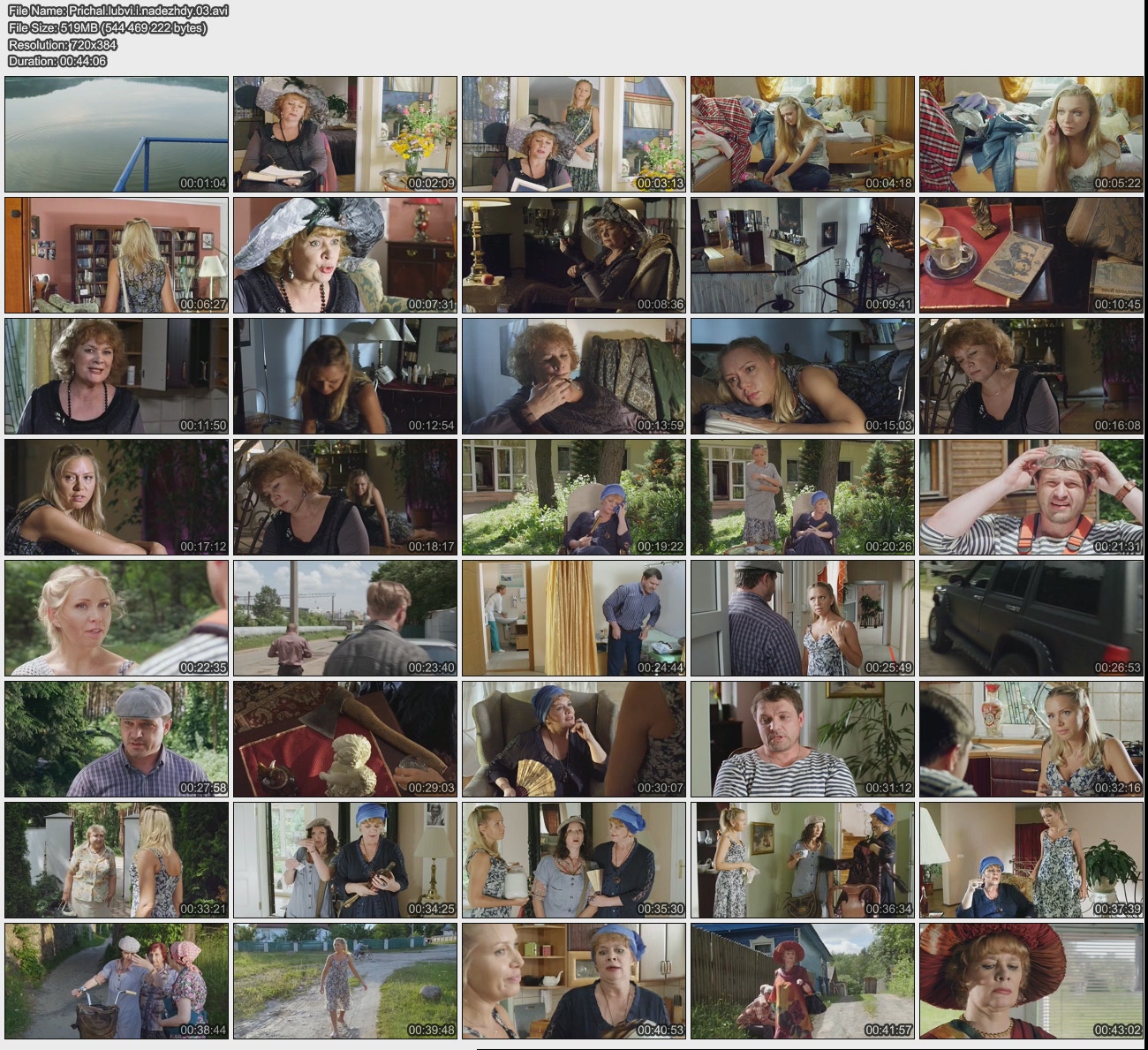Open the gate scene thumbnail at 00:33:21
1148x1050 pixels.
117,860
